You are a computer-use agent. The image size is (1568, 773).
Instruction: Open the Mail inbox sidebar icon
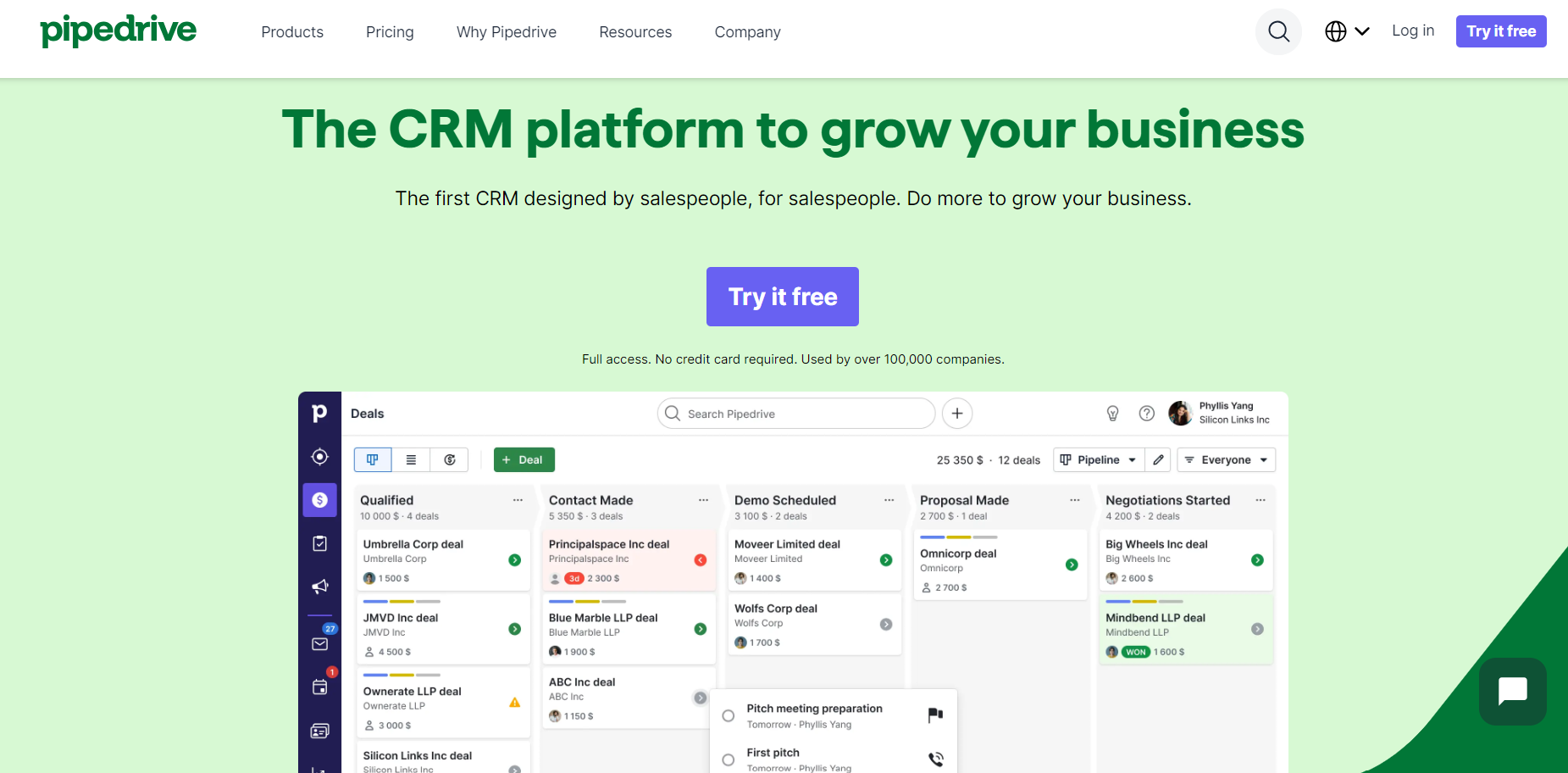coord(319,644)
